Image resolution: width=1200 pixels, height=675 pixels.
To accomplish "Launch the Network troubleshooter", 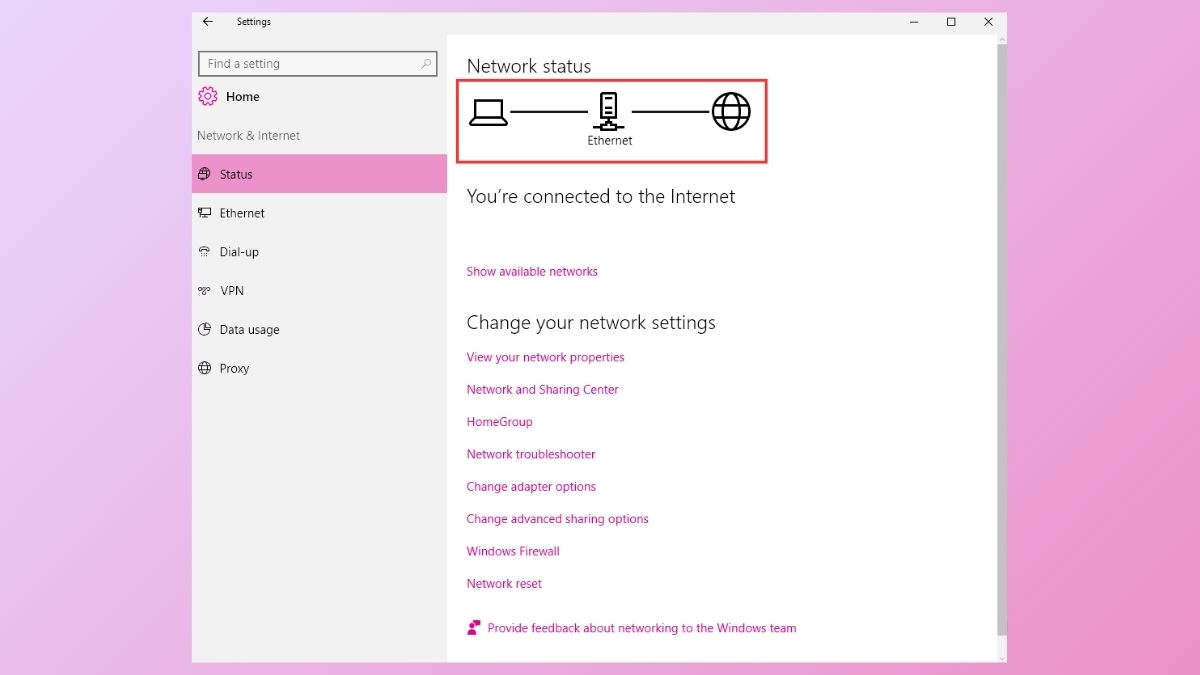I will (x=531, y=454).
